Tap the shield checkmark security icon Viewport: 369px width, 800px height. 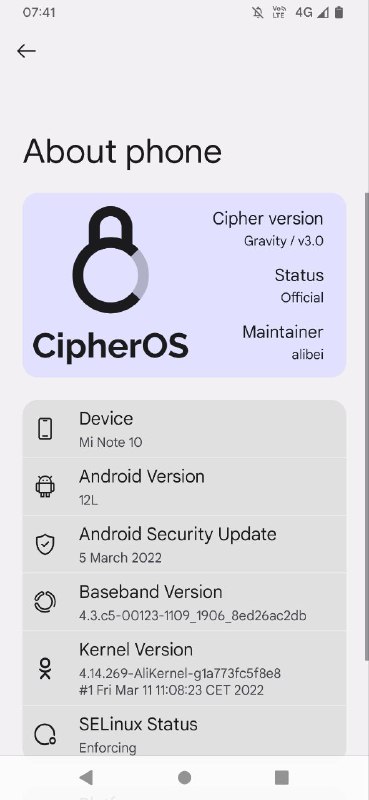pos(45,544)
